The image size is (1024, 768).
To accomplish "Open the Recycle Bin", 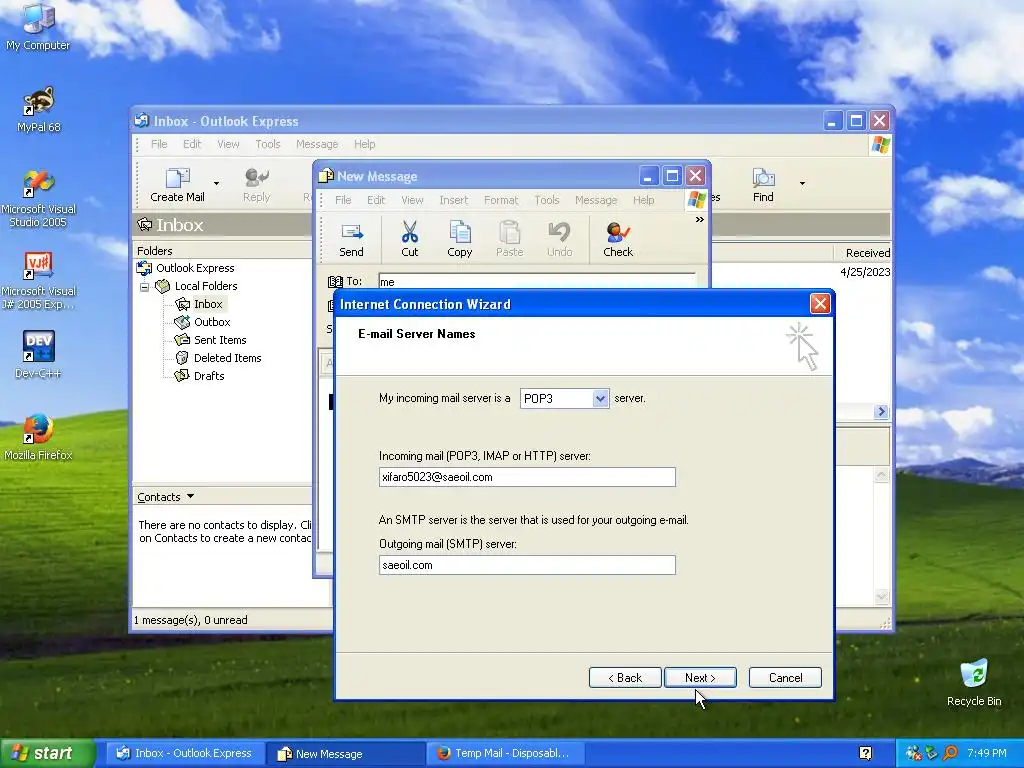I will pyautogui.click(x=974, y=682).
